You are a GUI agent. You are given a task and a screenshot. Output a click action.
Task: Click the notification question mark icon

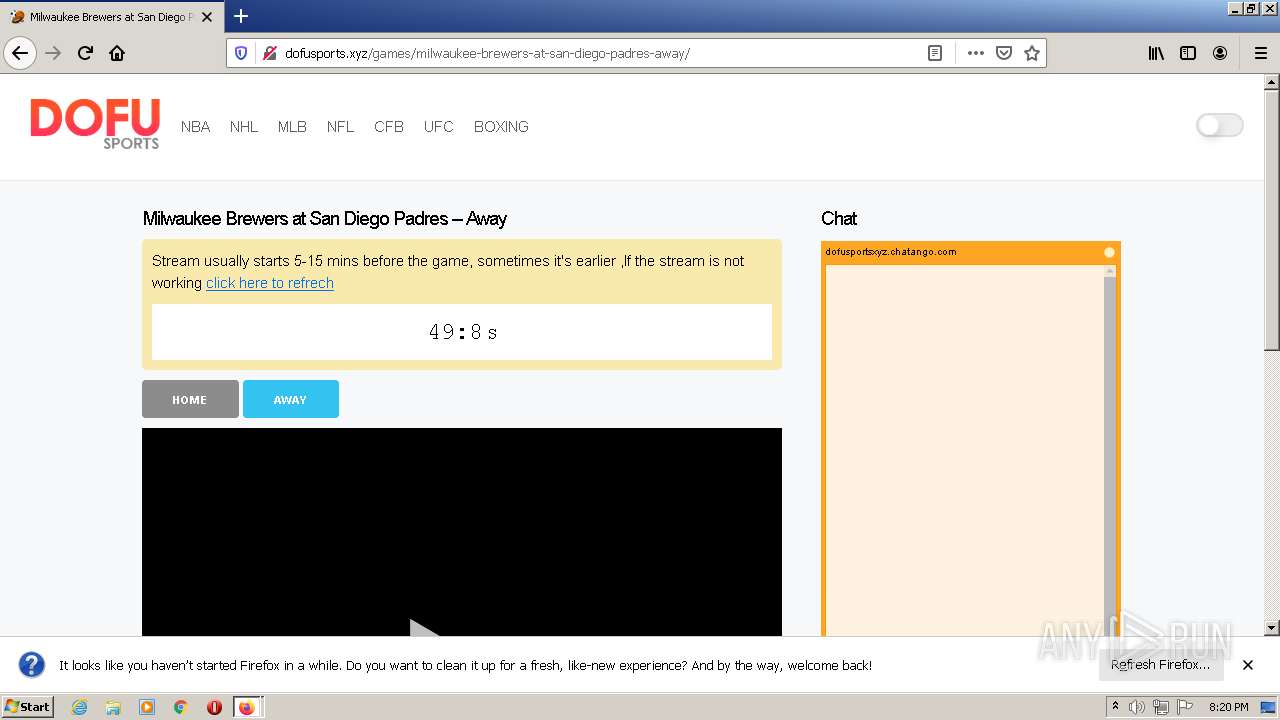tap(32, 665)
